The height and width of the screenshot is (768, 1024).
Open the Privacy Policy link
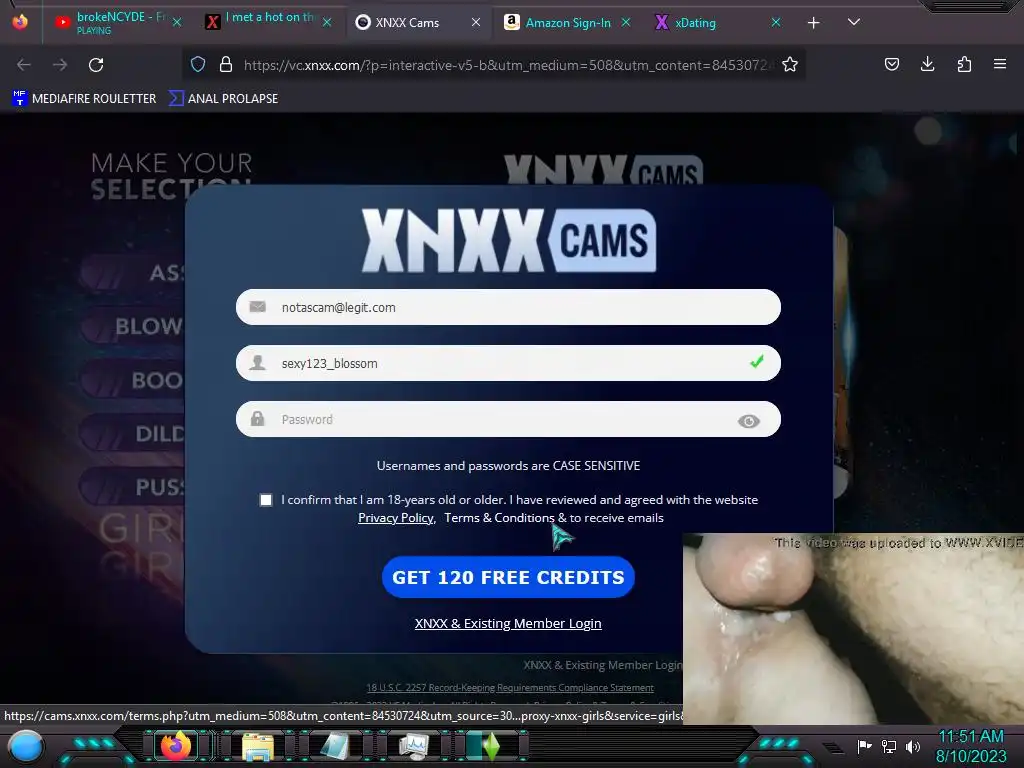coord(396,518)
